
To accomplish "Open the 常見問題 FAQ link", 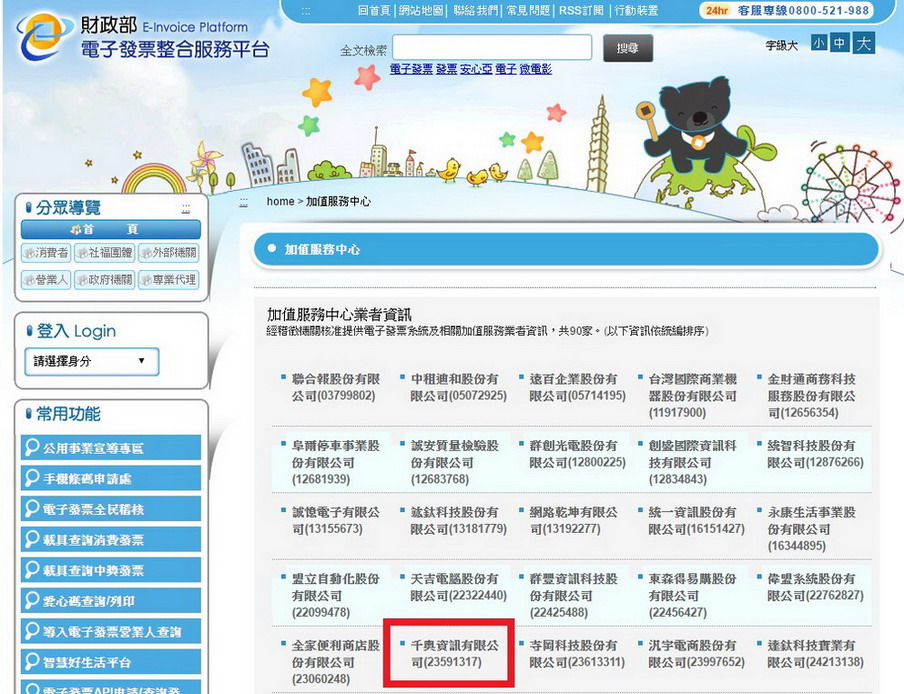I will coord(528,10).
